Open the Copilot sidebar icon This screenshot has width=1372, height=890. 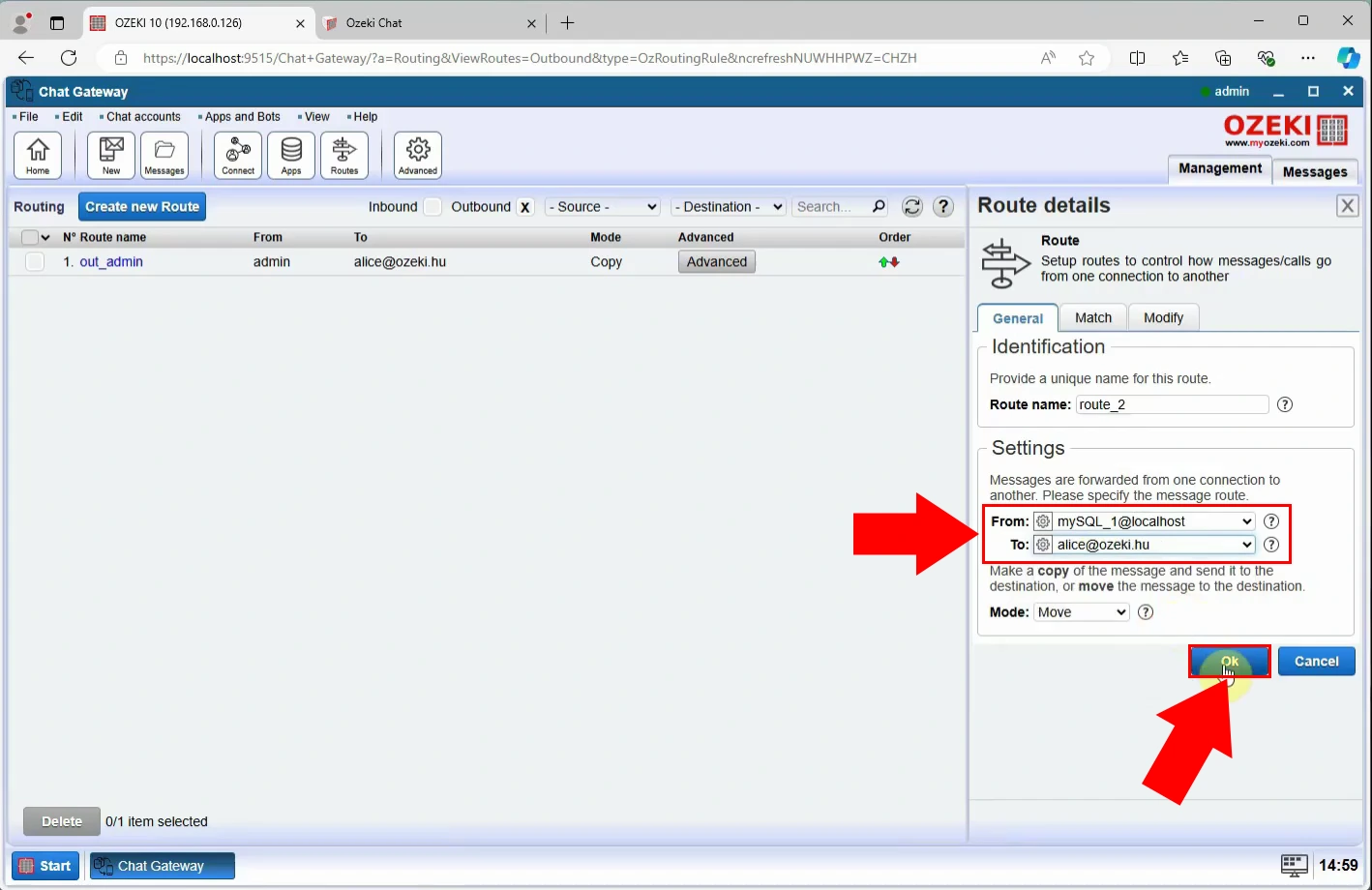(1348, 58)
